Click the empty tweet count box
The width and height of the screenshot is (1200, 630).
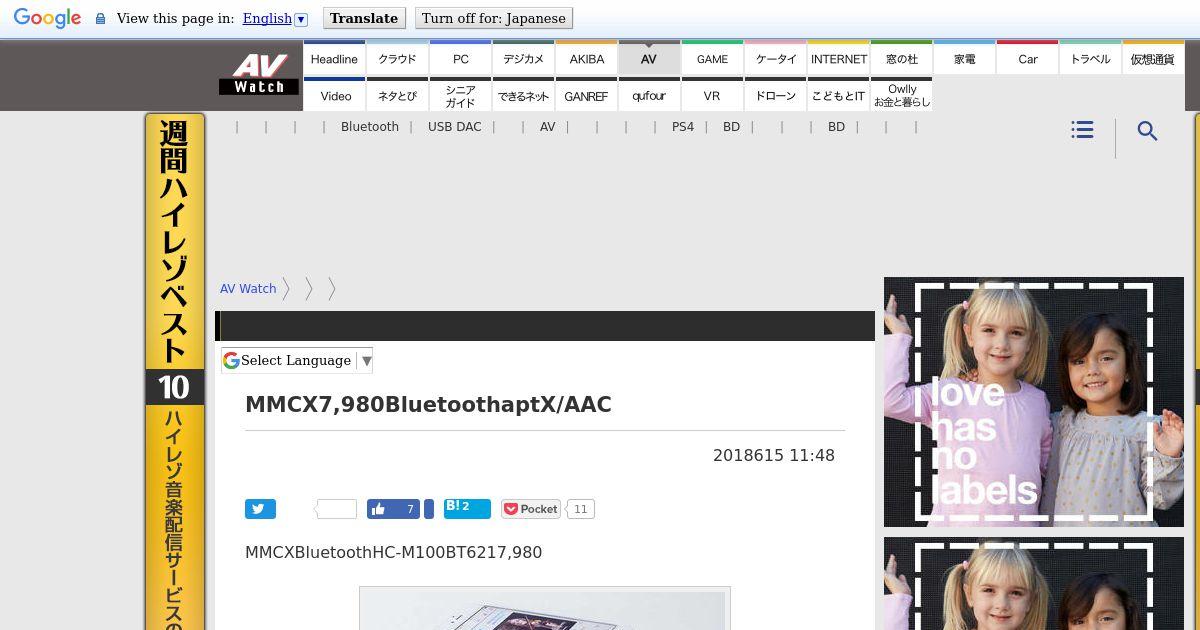[336, 509]
